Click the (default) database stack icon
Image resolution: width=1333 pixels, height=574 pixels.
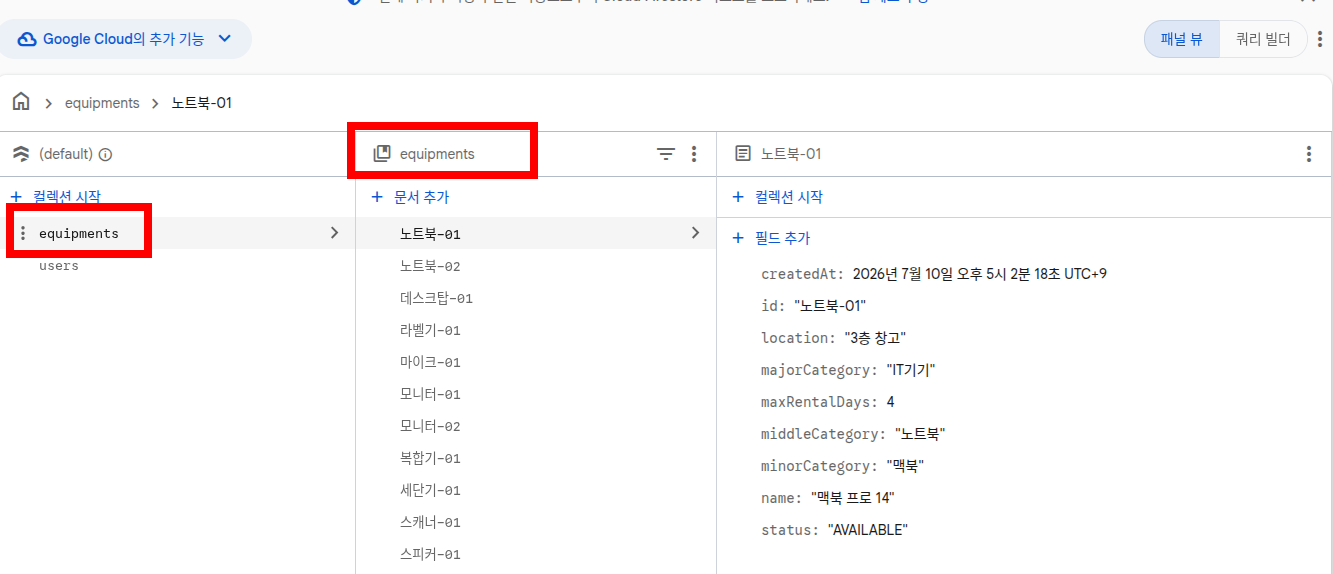(21, 154)
